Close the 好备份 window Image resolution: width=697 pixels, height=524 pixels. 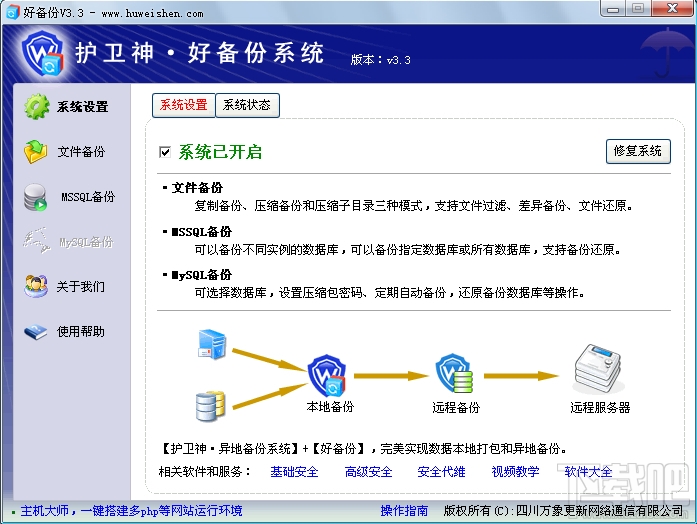[x=672, y=8]
